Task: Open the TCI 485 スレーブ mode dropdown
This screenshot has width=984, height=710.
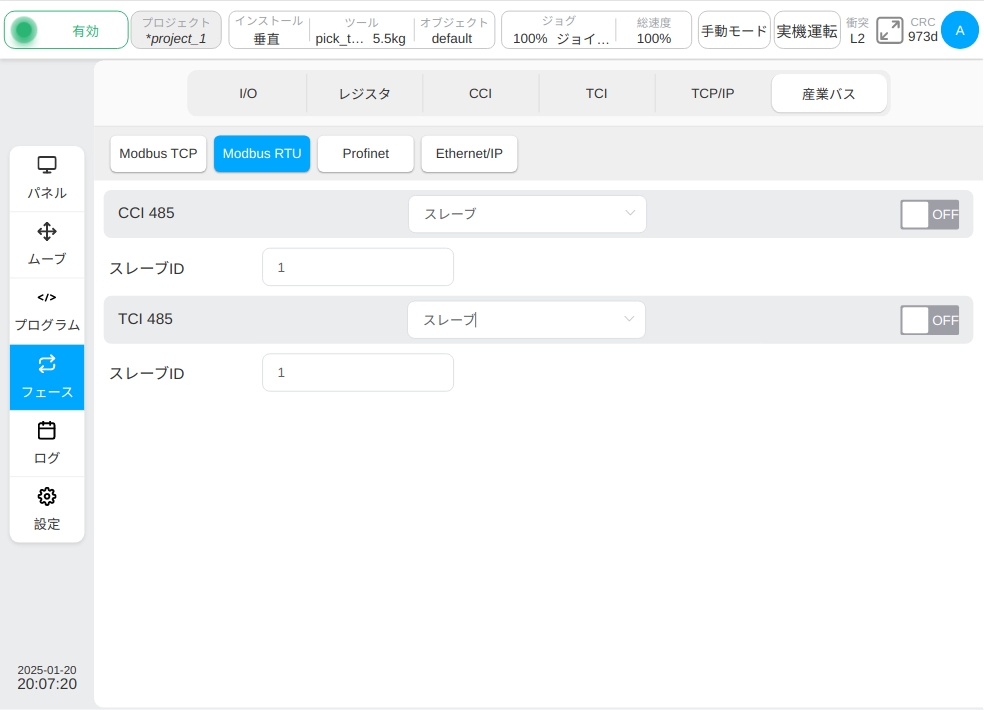Action: pos(527,320)
